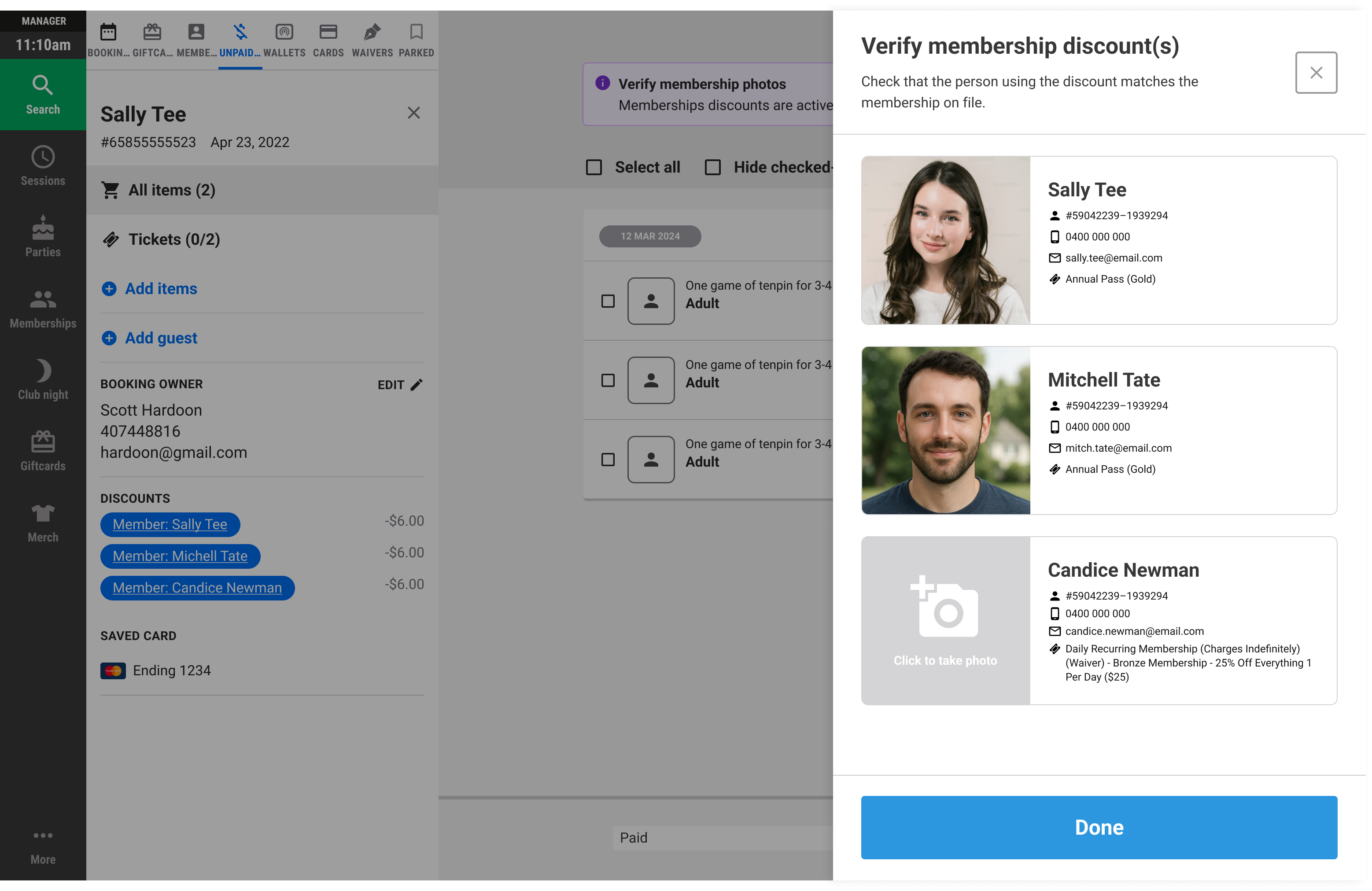This screenshot has height=891, width=1372.
Task: Open the Wallets tab
Action: point(285,40)
